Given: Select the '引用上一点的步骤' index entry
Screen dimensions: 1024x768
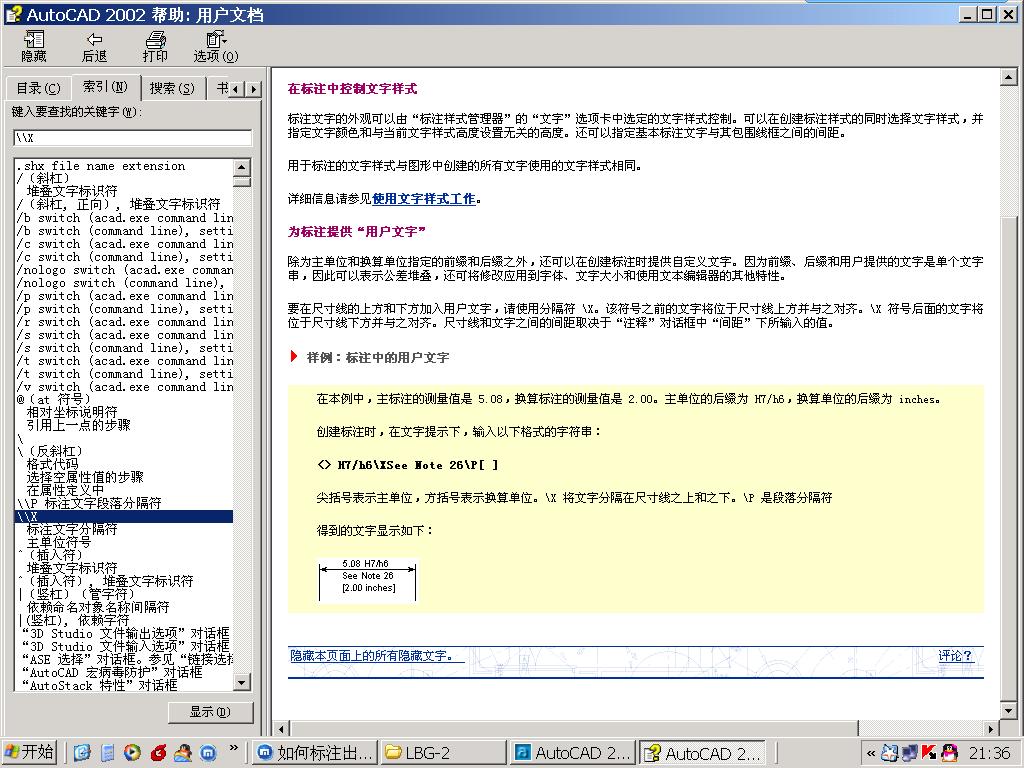Looking at the screenshot, I should 78,425.
